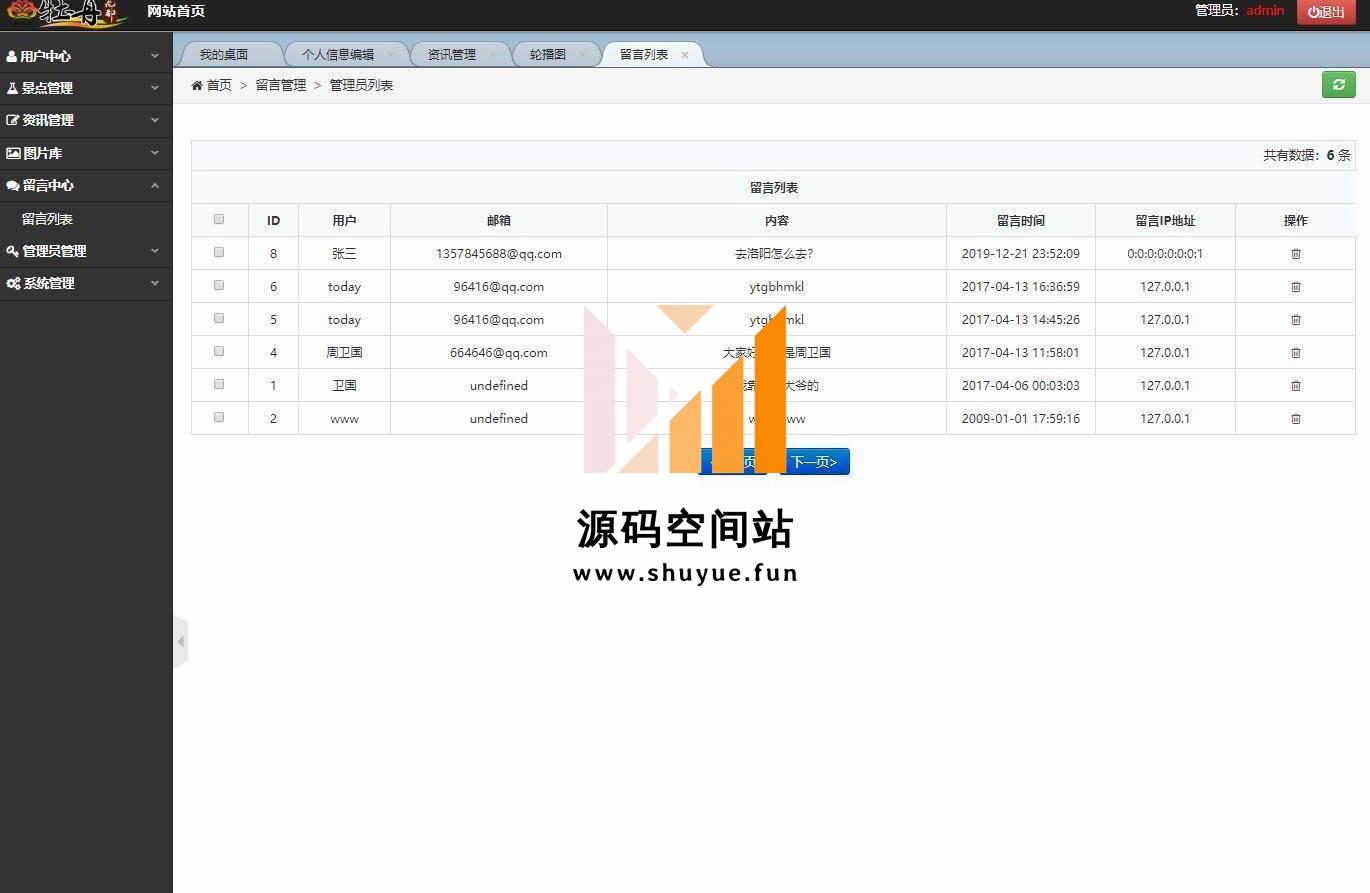1370x893 pixels.
Task: Click the admin username link
Action: 1265,11
